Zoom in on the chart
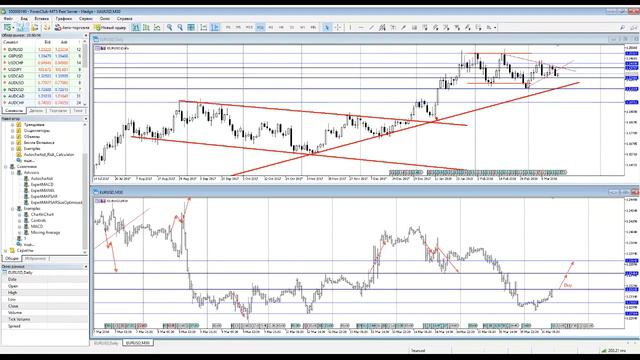Image resolution: width=640 pixels, height=360 pixels. [169, 27]
